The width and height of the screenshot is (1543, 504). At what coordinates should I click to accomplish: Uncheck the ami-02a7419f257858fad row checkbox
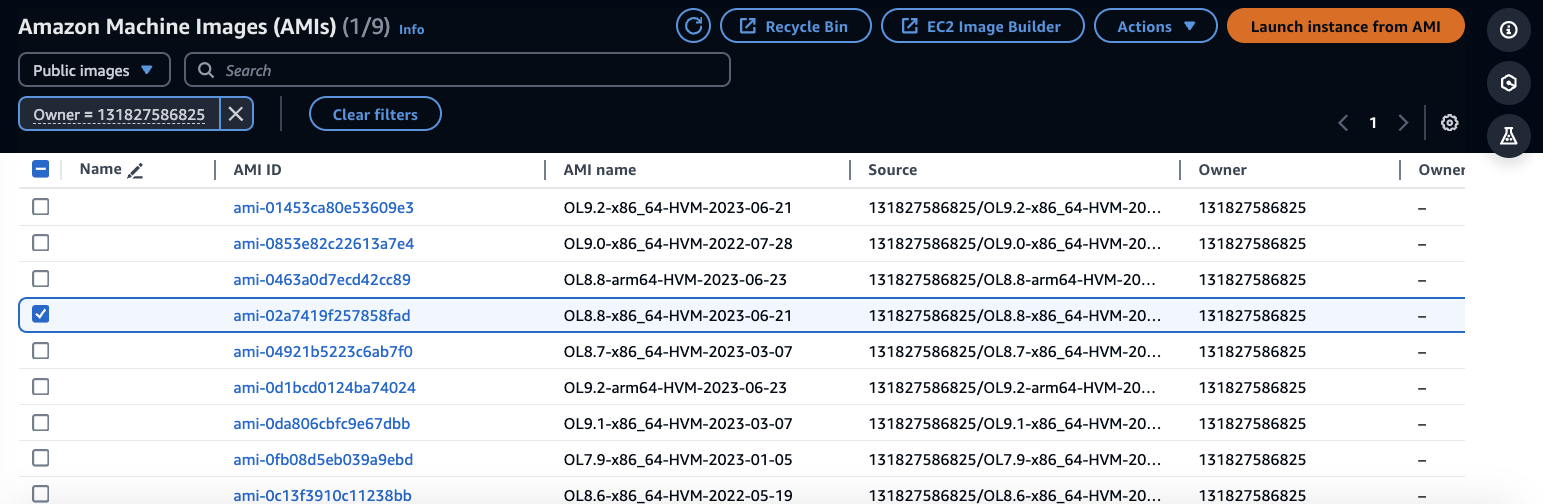click(x=41, y=315)
